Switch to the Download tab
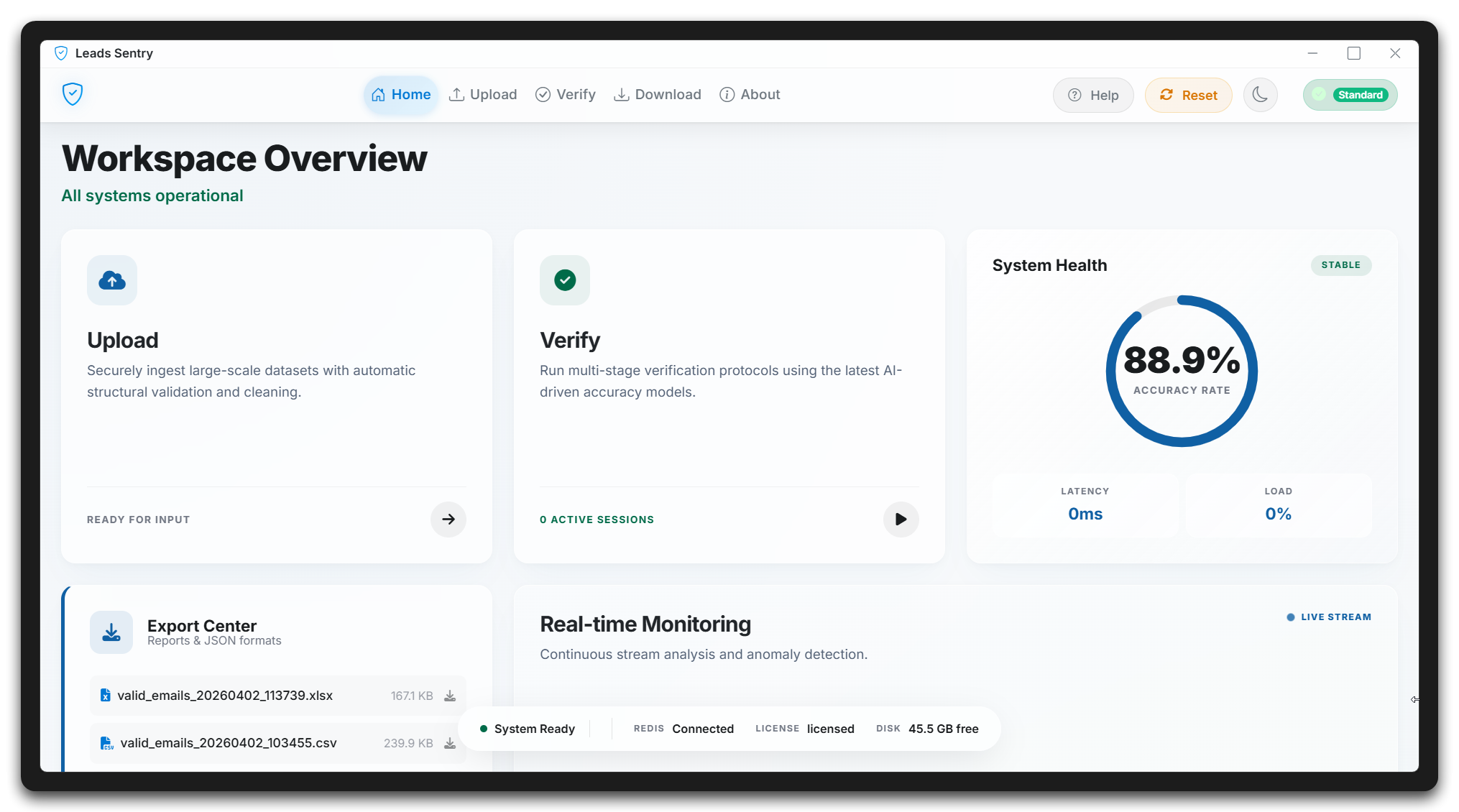The height and width of the screenshot is (812, 1459). 657,94
